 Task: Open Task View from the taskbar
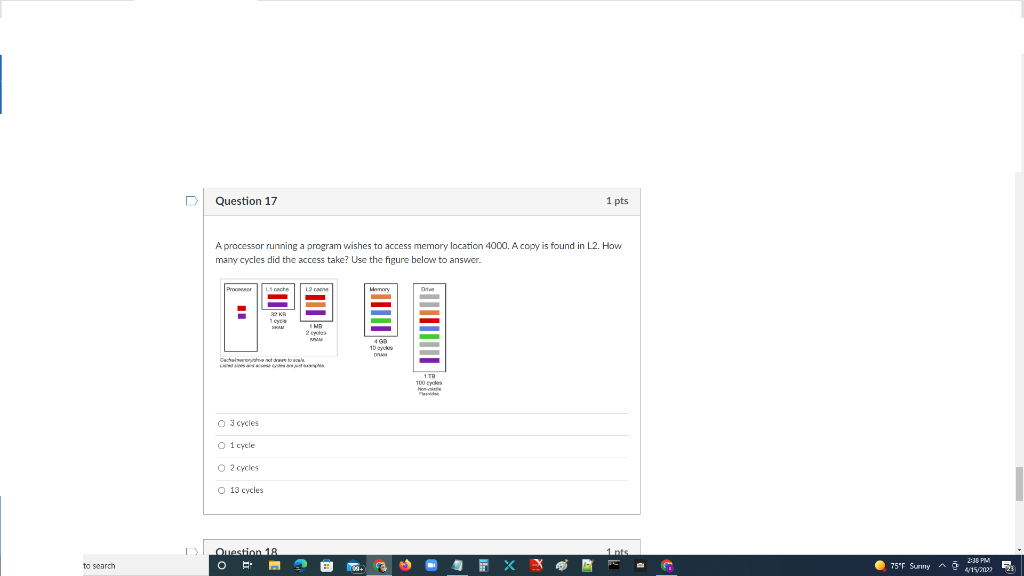[247, 565]
